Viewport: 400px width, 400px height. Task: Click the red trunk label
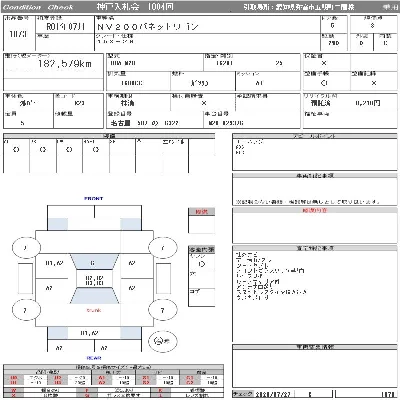pos(94,310)
